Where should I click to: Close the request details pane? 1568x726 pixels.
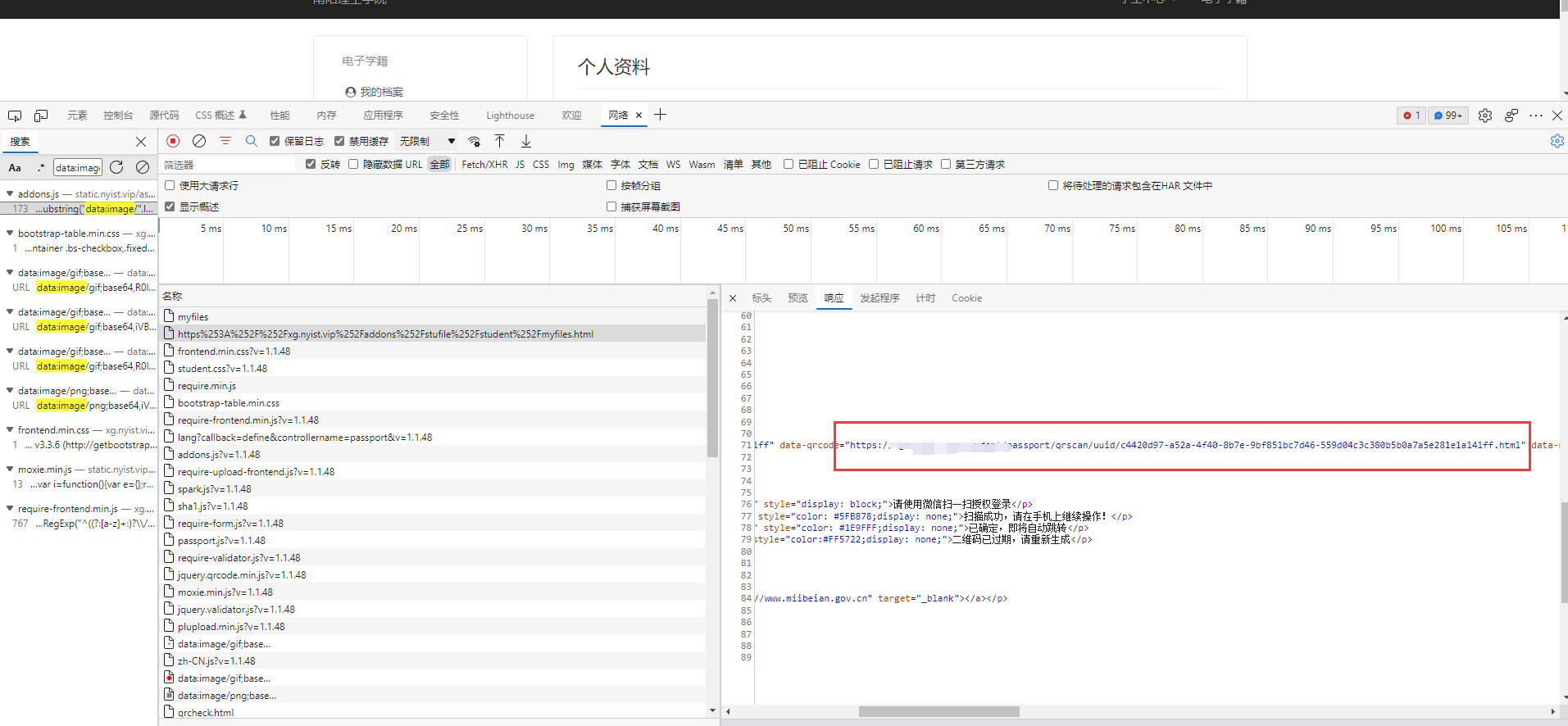point(733,298)
